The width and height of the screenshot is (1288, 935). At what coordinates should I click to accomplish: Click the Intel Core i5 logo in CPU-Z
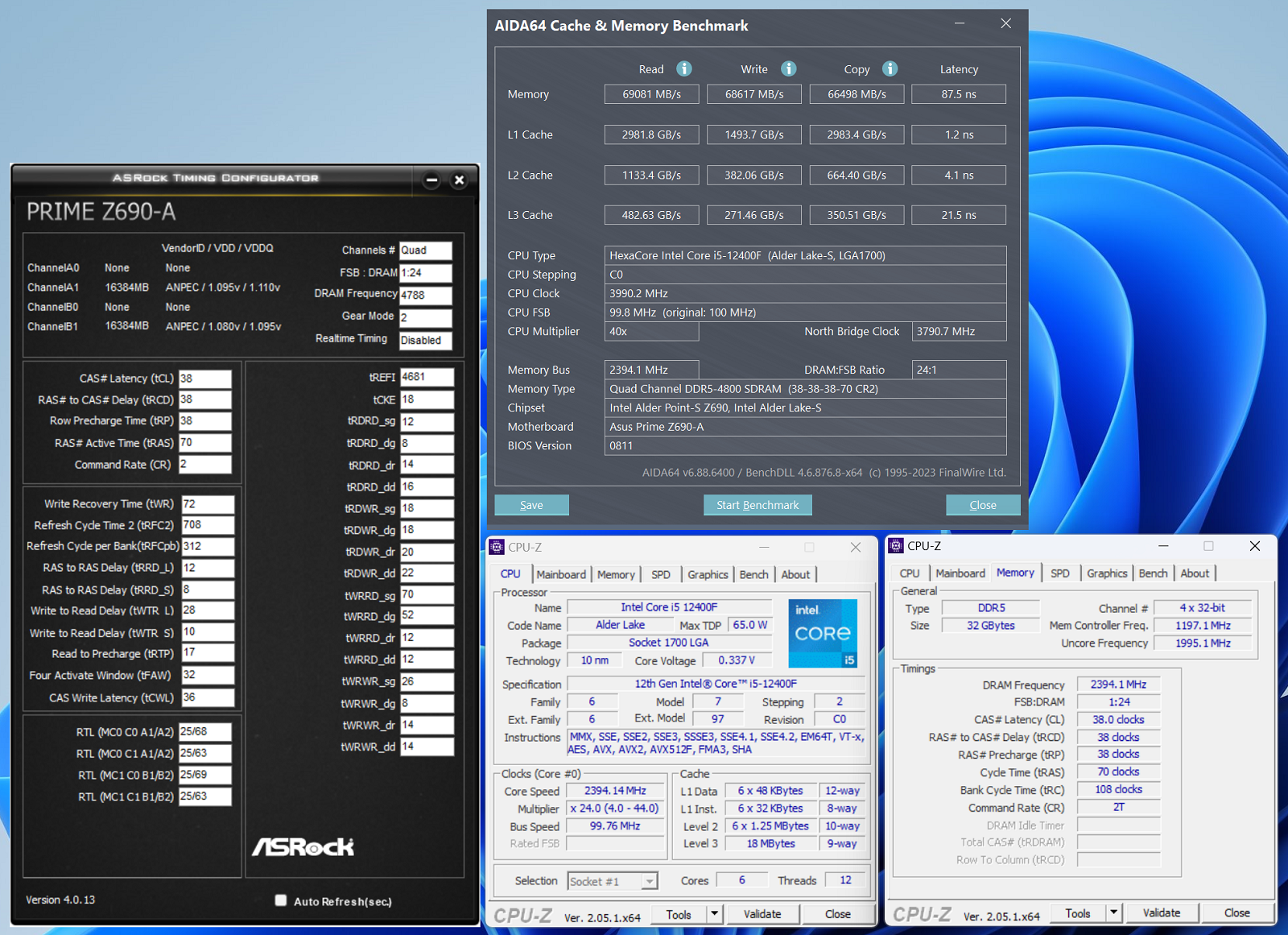[823, 633]
